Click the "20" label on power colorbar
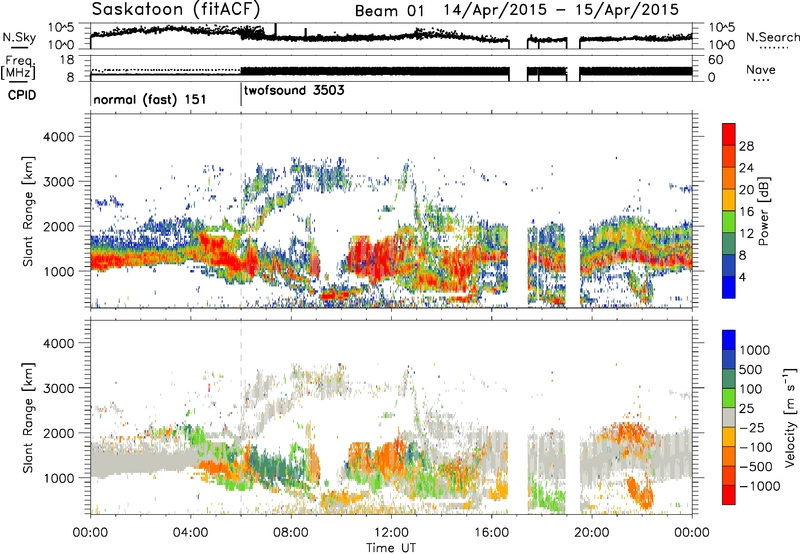The width and height of the screenshot is (800, 554). (x=746, y=190)
